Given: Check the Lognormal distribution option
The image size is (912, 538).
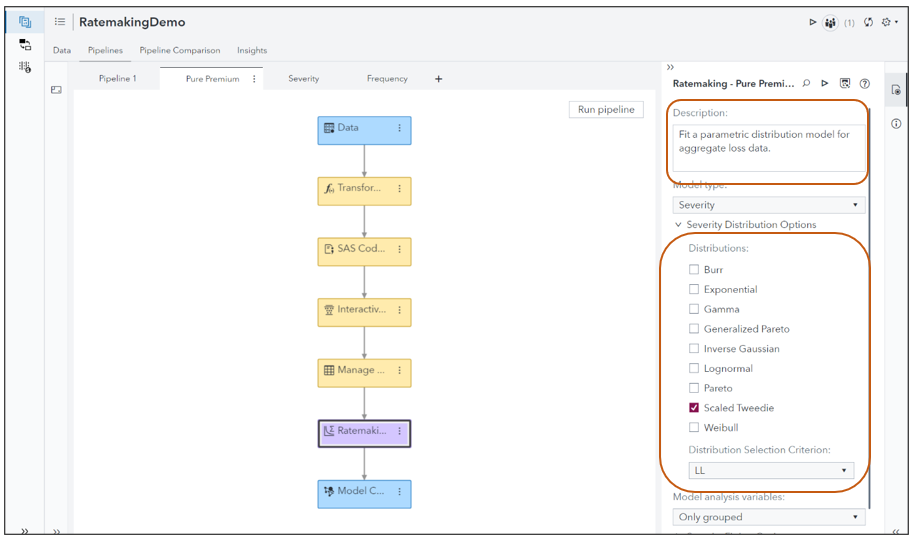Looking at the screenshot, I should pyautogui.click(x=694, y=369).
